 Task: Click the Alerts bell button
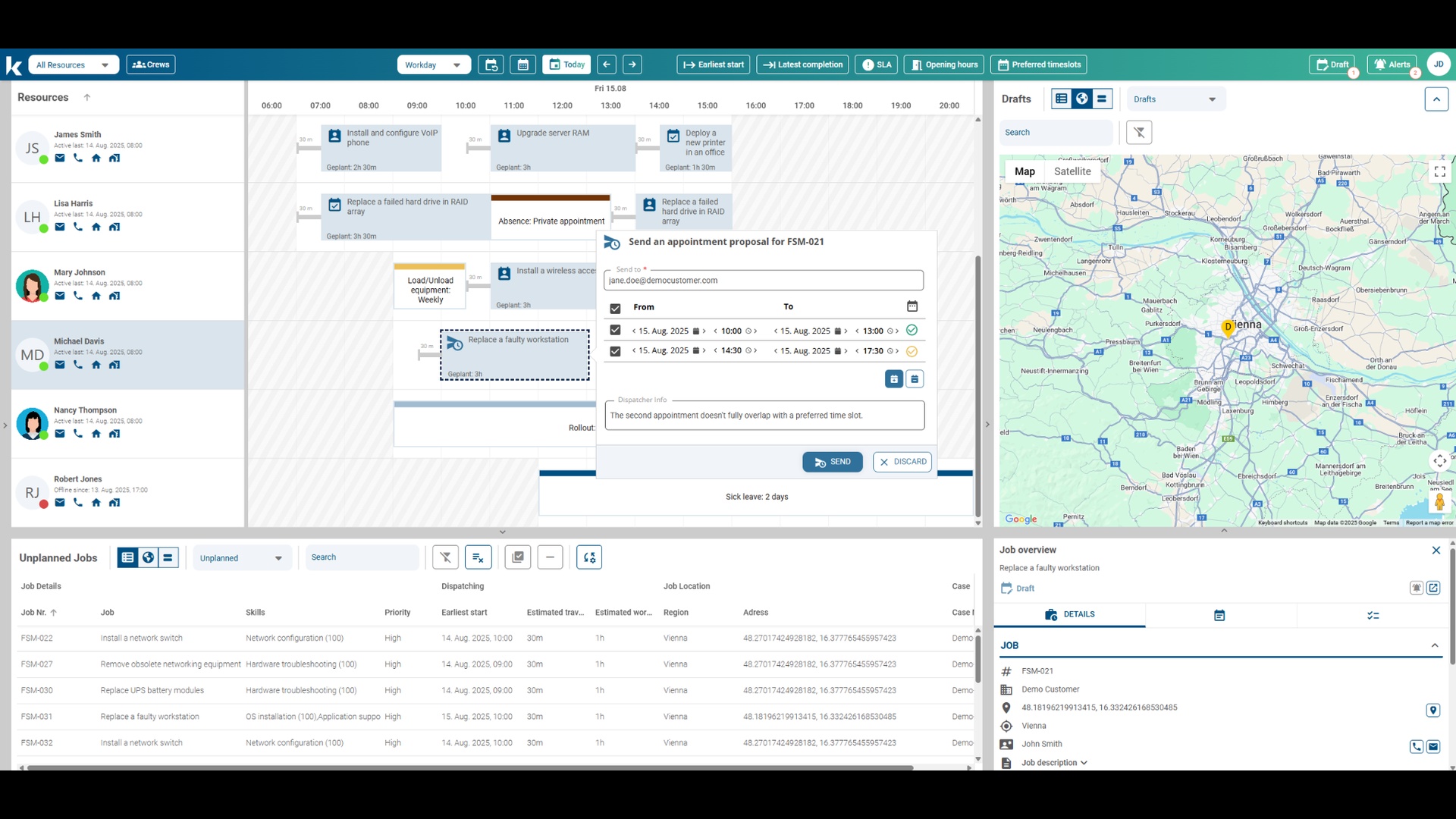coord(1392,64)
